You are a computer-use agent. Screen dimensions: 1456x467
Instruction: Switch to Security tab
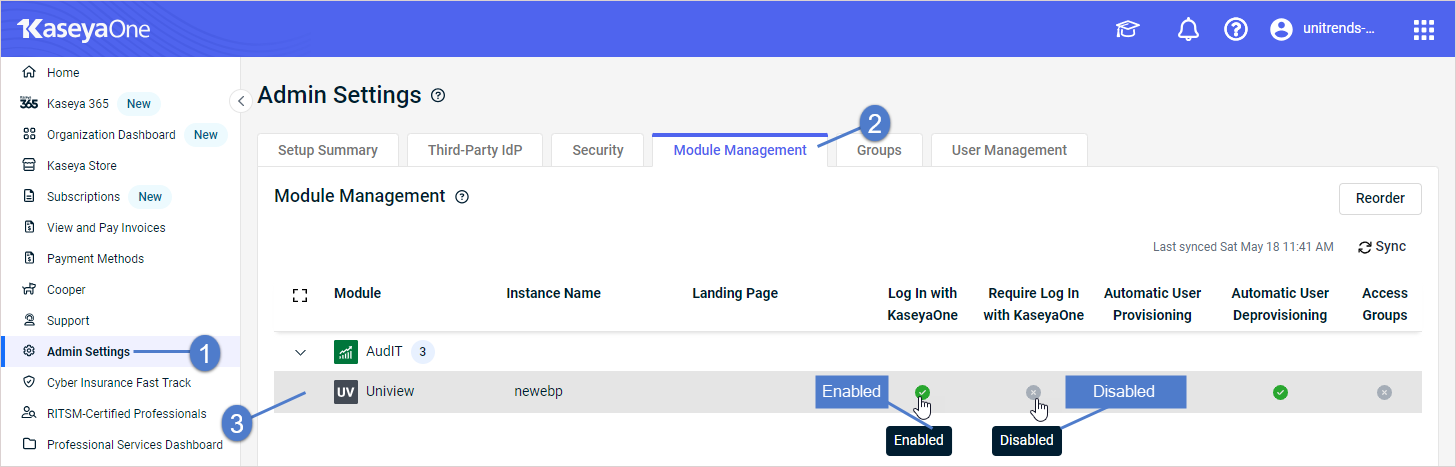[598, 150]
